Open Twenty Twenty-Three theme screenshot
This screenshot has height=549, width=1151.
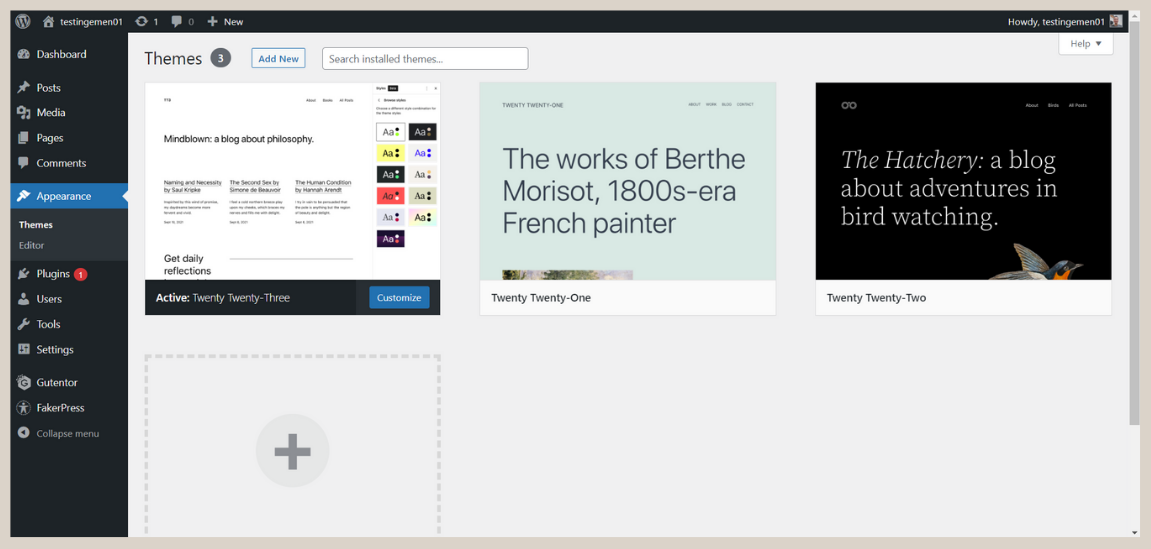tap(292, 181)
